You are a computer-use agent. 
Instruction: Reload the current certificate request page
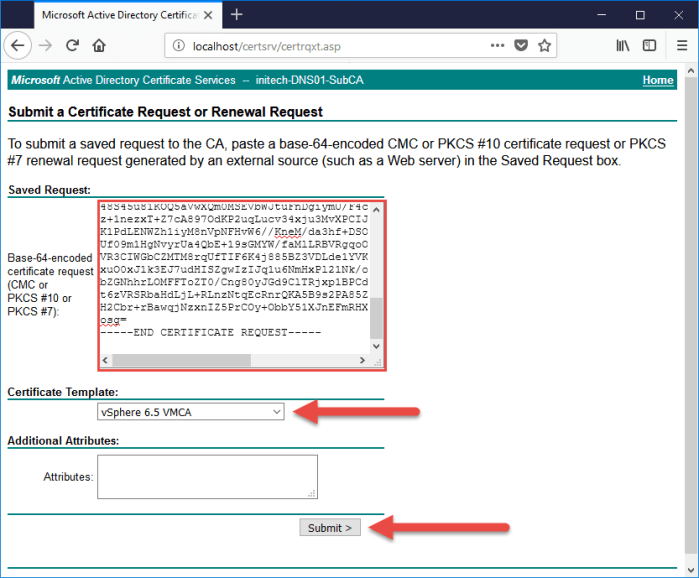pos(72,45)
